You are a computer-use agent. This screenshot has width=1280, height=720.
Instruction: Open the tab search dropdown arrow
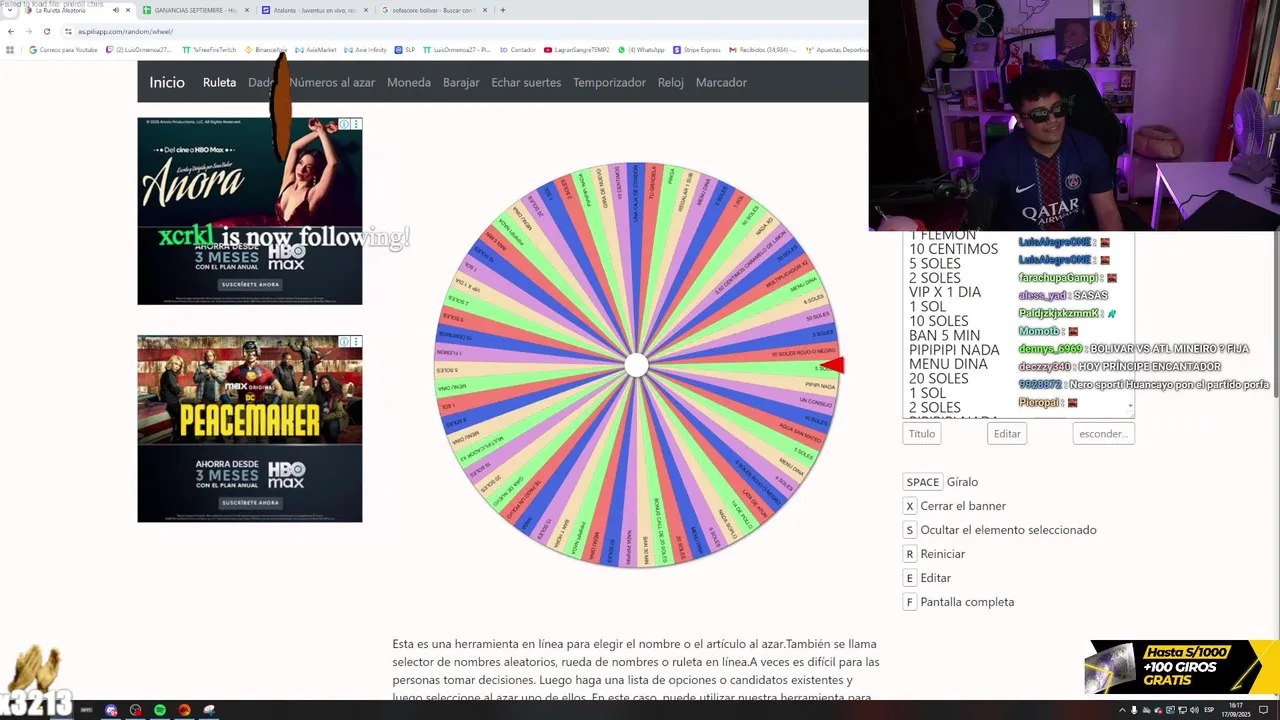(x=10, y=10)
